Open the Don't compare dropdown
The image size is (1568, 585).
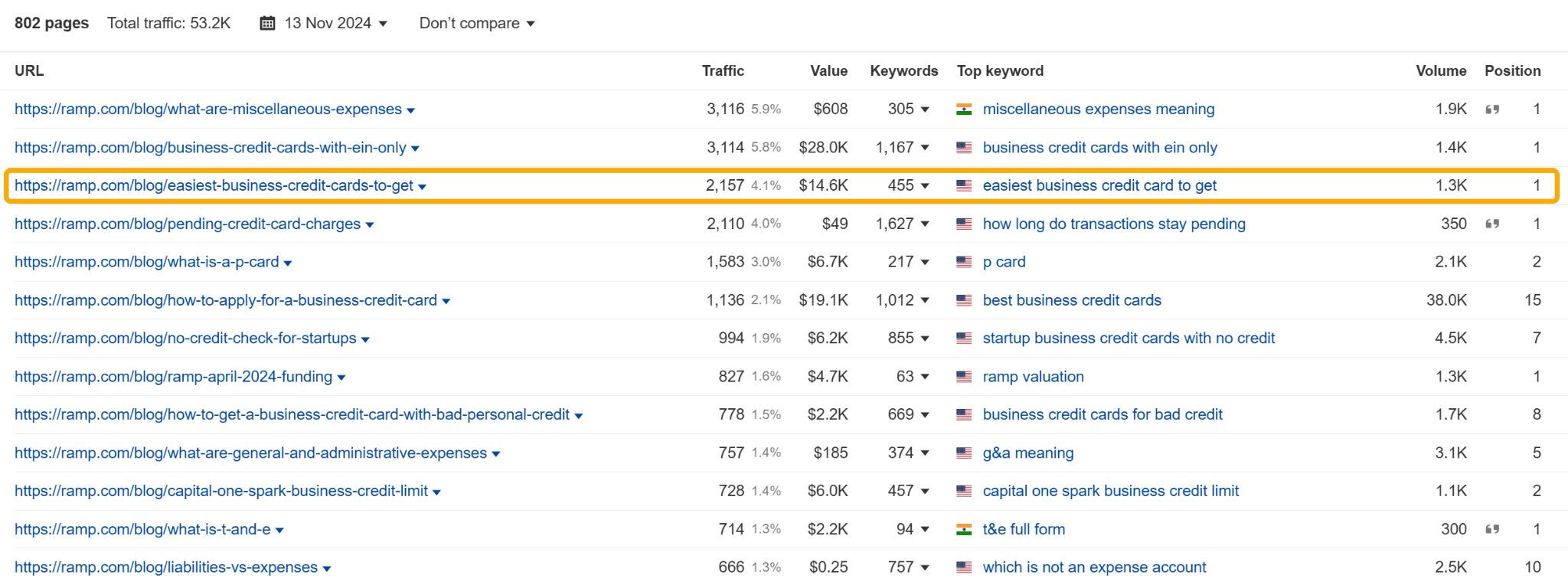click(x=476, y=23)
